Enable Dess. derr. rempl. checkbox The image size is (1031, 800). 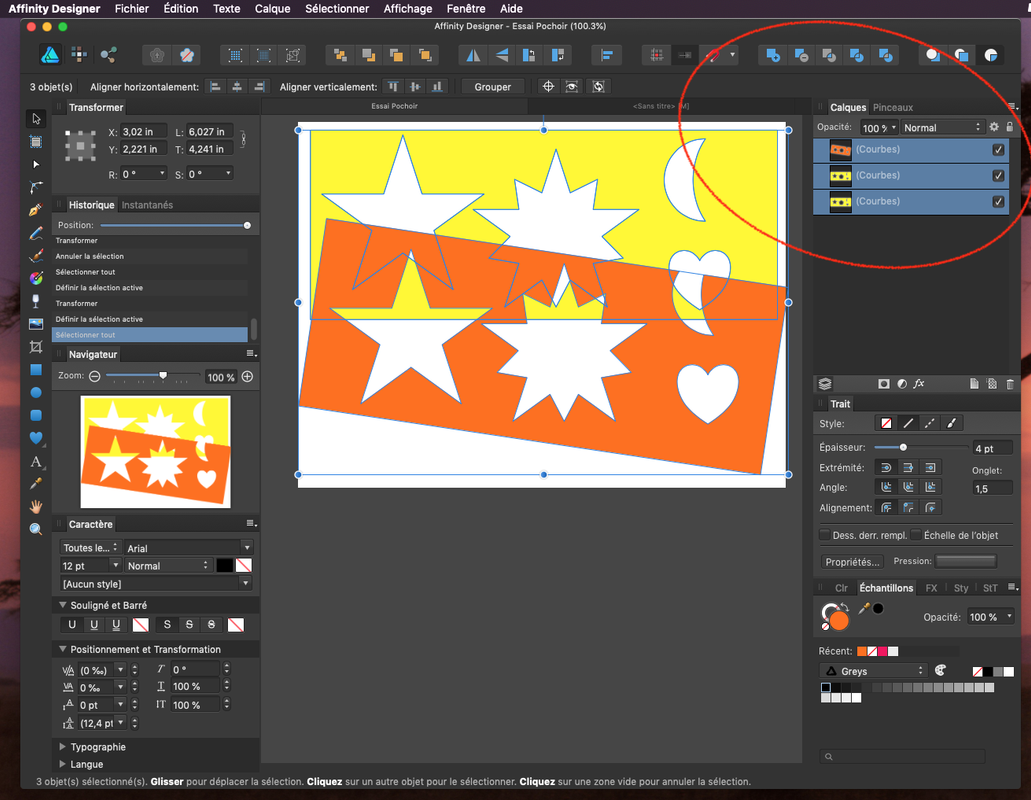tap(824, 534)
